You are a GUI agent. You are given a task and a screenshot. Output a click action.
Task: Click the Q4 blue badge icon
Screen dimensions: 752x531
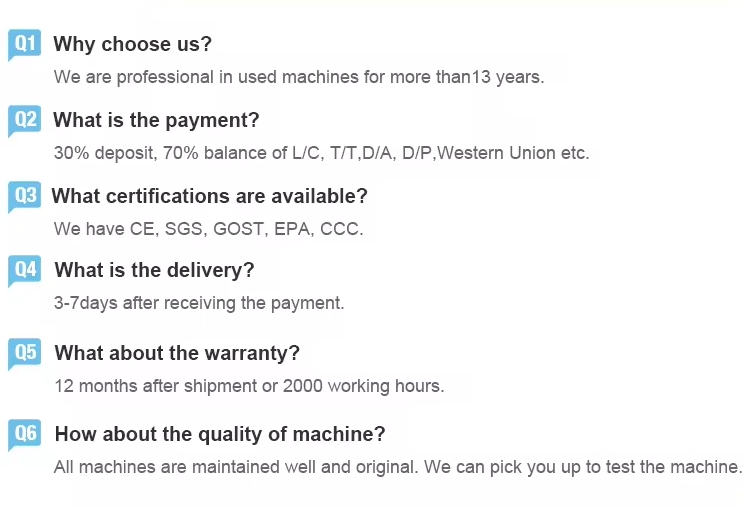point(25,270)
